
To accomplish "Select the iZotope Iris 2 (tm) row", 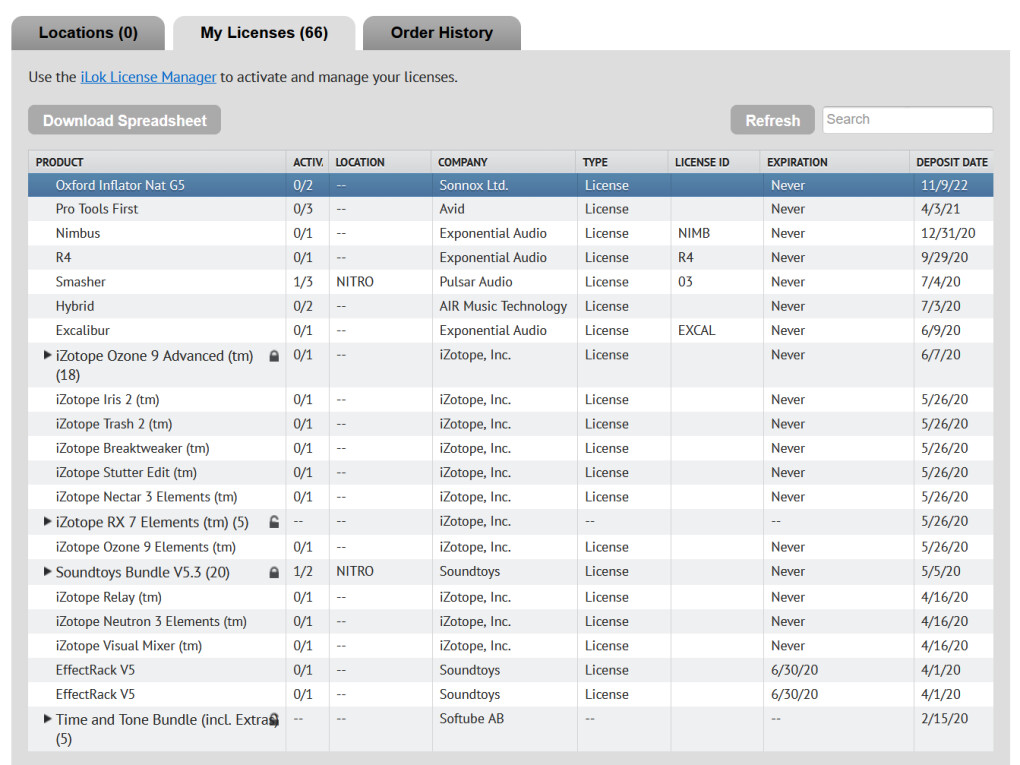I will click(511, 399).
